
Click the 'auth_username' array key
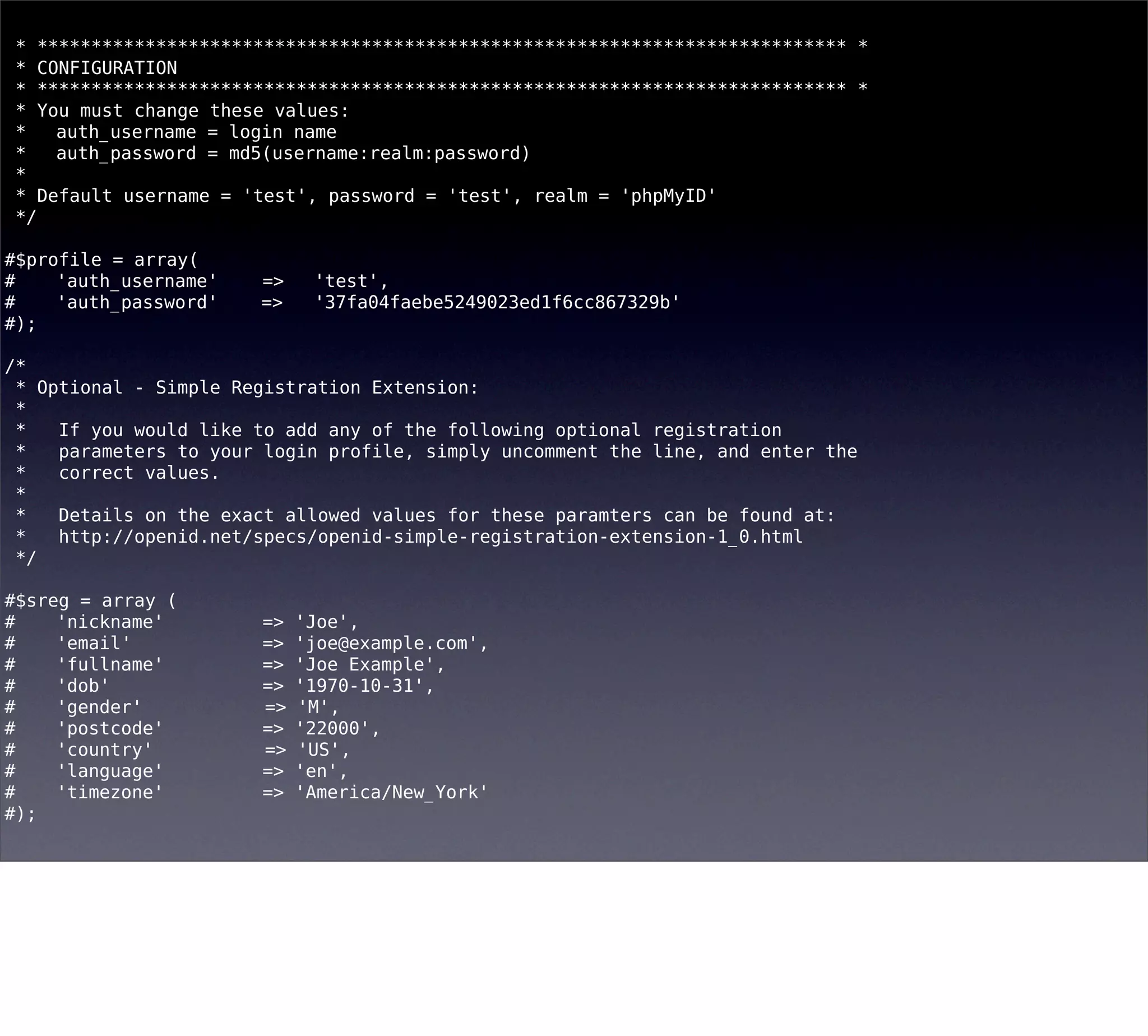coord(137,281)
